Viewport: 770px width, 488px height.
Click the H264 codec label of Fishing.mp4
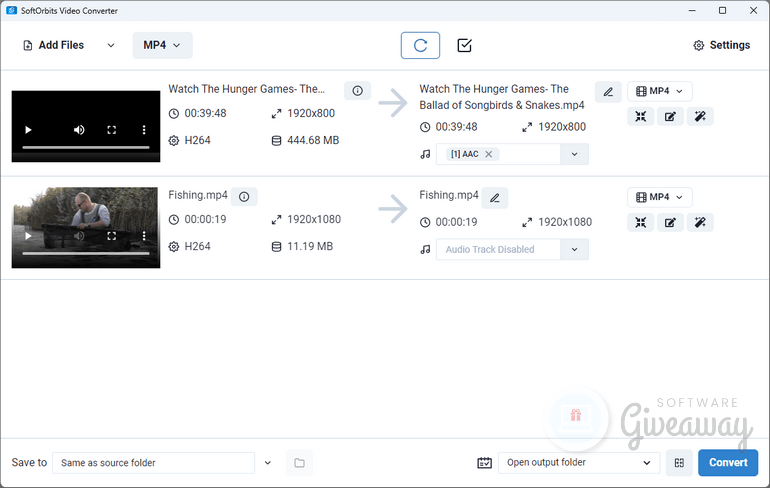(197, 246)
